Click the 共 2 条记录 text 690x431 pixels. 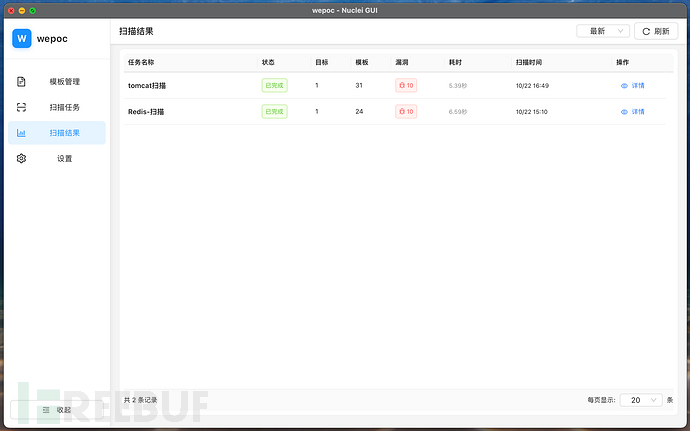coord(140,400)
